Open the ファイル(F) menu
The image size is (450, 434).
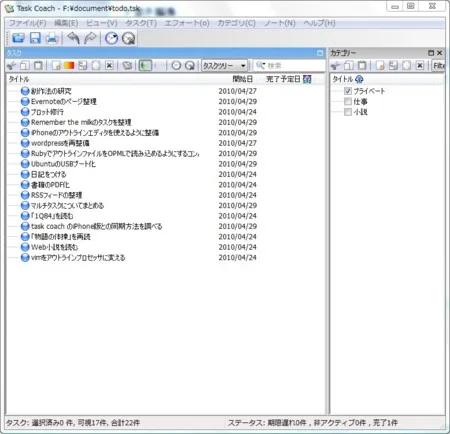(x=27, y=23)
